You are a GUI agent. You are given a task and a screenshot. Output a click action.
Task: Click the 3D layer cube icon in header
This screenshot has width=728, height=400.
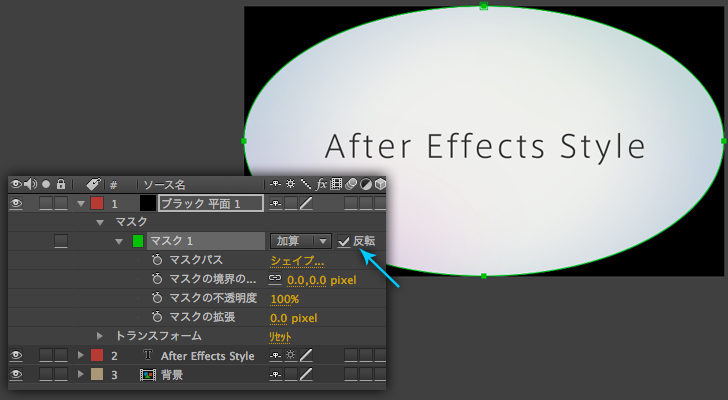[x=380, y=184]
